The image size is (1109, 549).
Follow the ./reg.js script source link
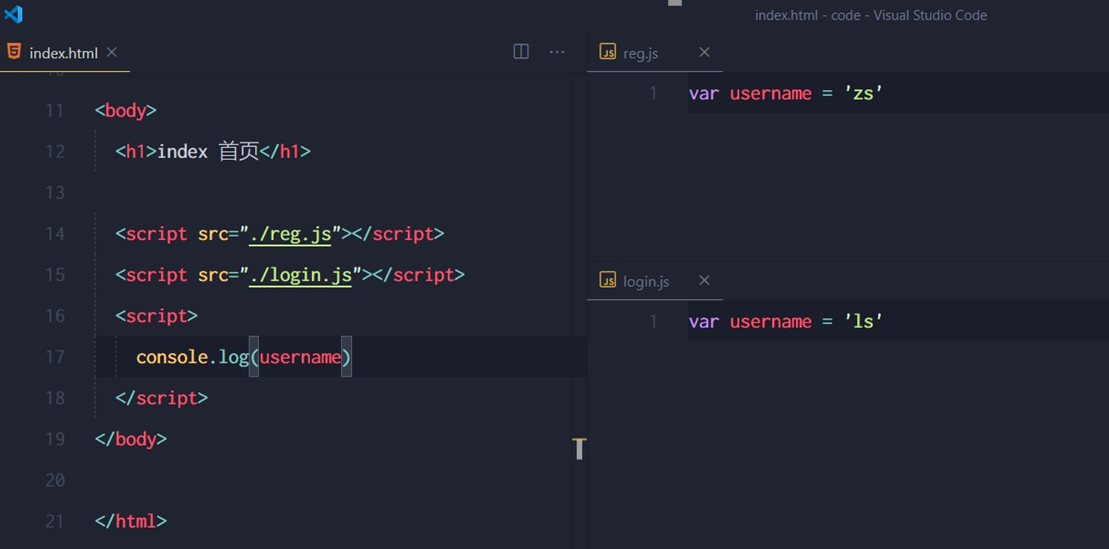click(290, 234)
